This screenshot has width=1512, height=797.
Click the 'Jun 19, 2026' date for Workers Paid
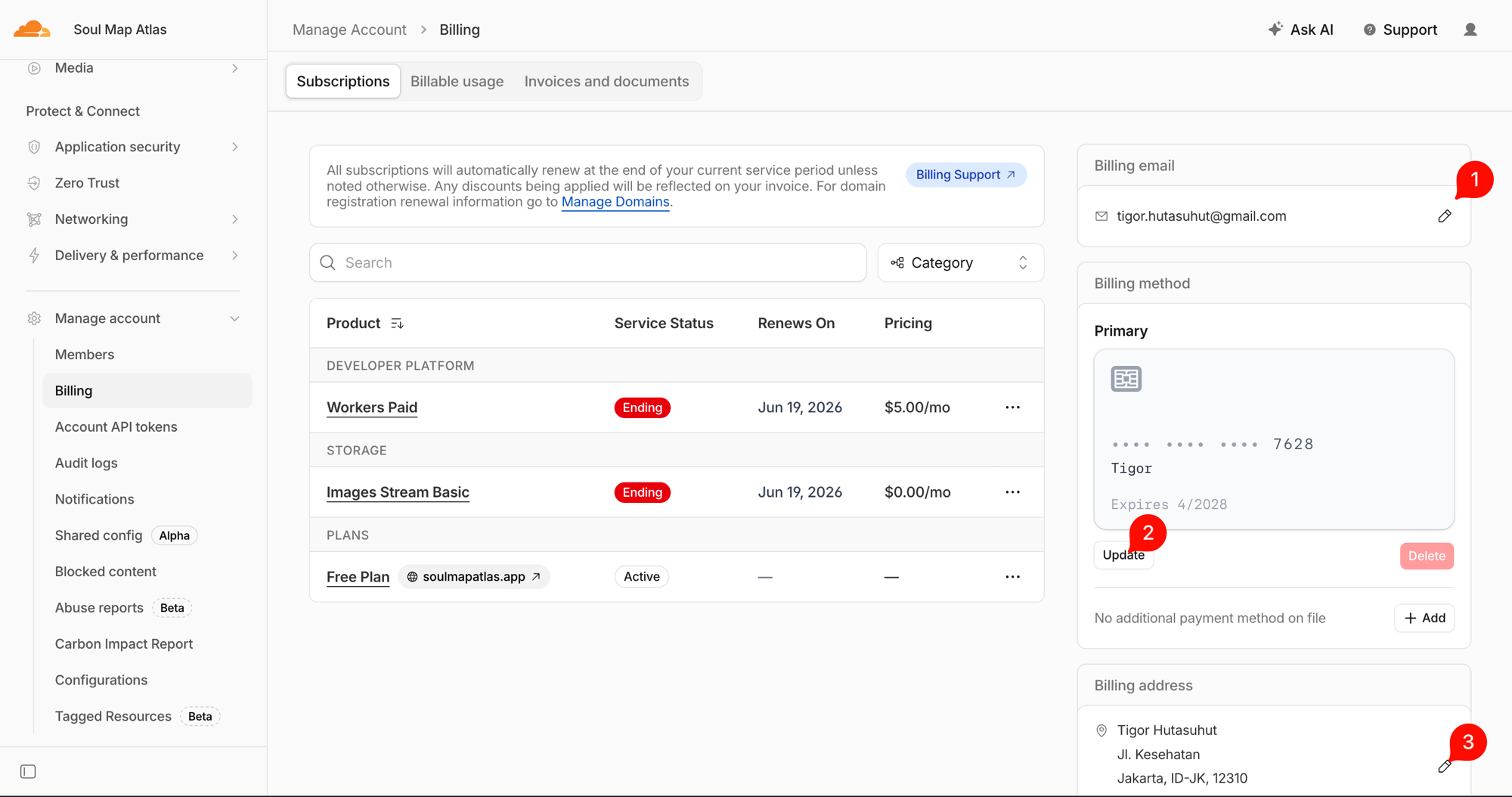(x=800, y=408)
